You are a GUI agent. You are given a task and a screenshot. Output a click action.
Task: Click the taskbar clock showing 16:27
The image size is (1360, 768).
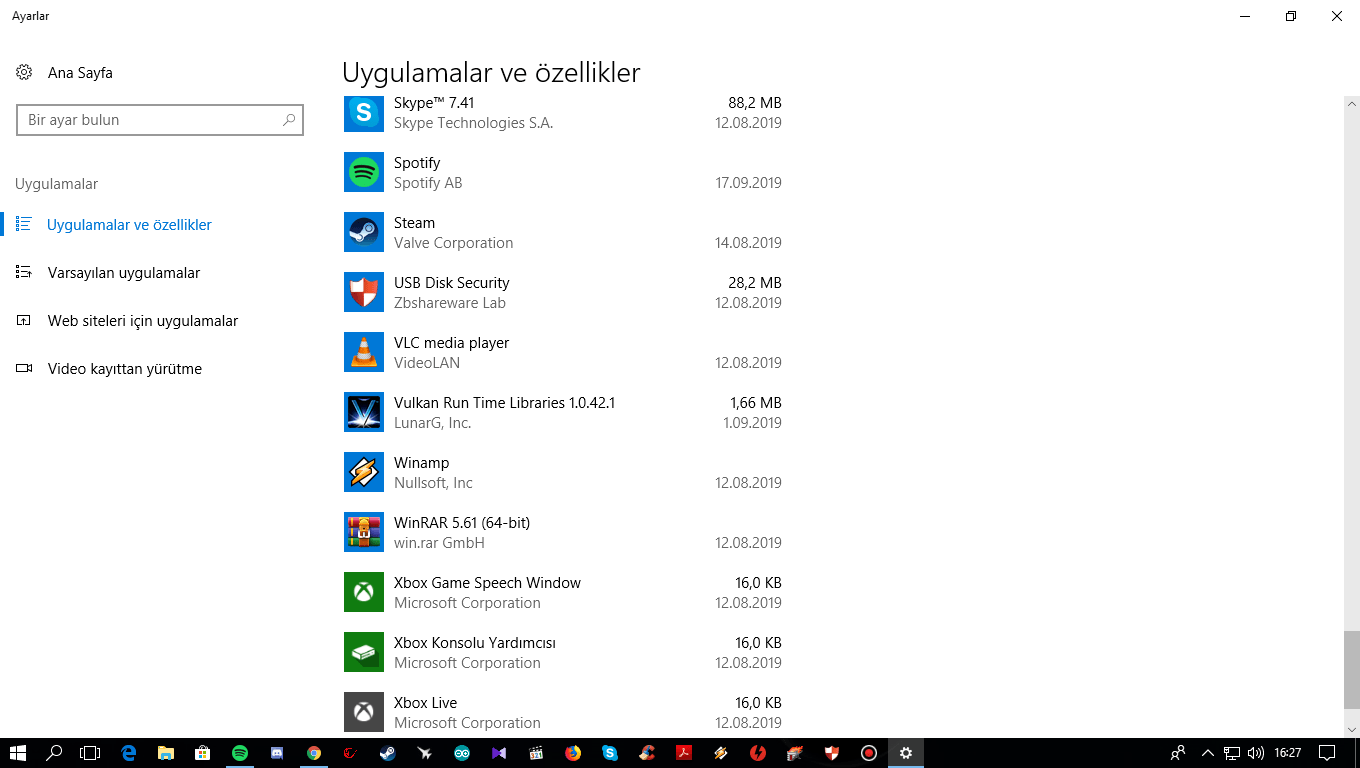coord(1288,753)
